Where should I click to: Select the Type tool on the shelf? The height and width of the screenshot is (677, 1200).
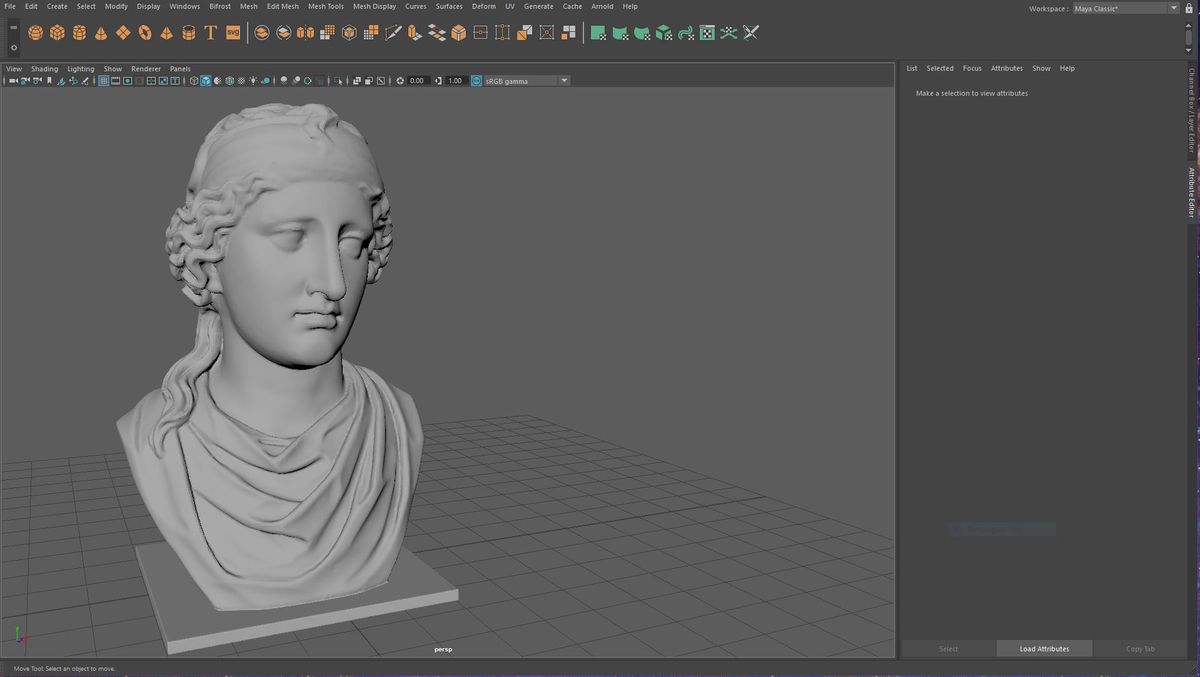(x=210, y=32)
